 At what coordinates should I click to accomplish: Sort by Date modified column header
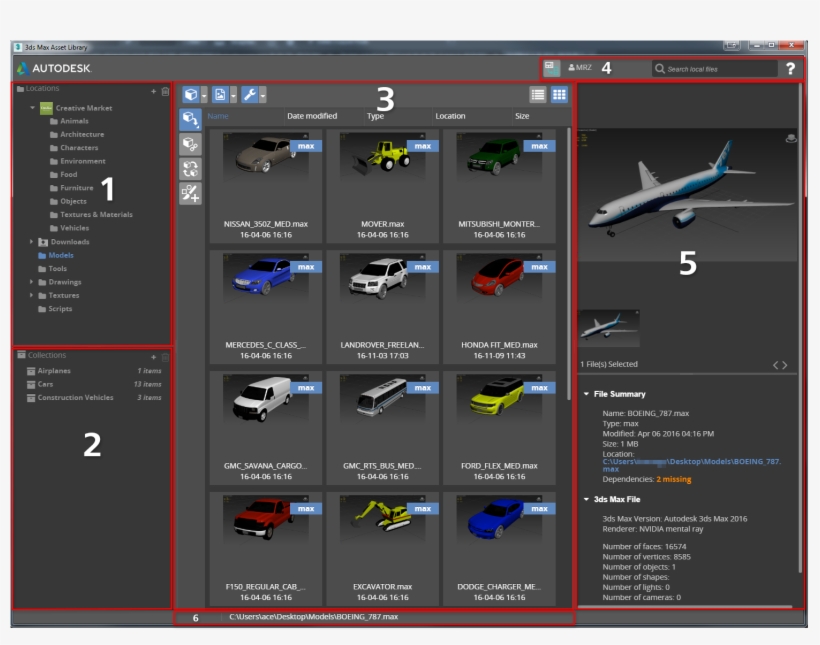[312, 116]
